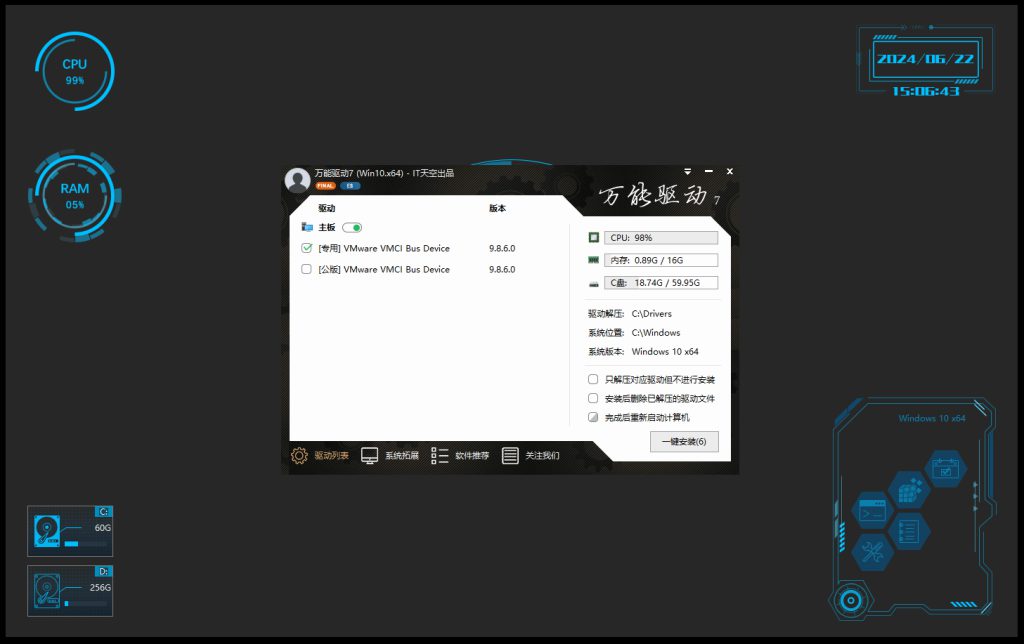Image resolution: width=1024 pixels, height=644 pixels.
Task: Click the wrench tools hexagon icon
Action: 873,551
